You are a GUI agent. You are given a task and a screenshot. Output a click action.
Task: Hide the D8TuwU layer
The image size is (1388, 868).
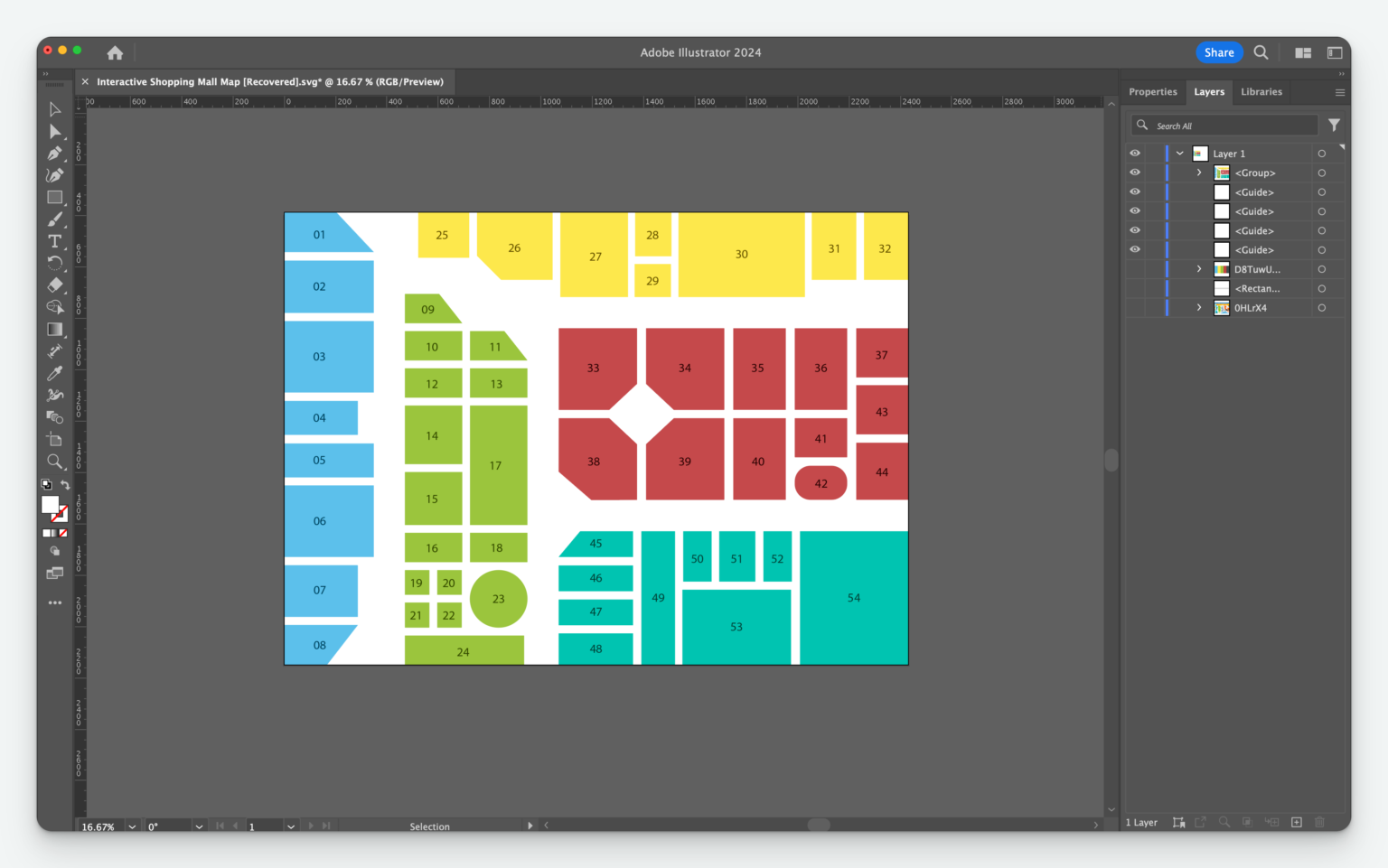point(1135,268)
